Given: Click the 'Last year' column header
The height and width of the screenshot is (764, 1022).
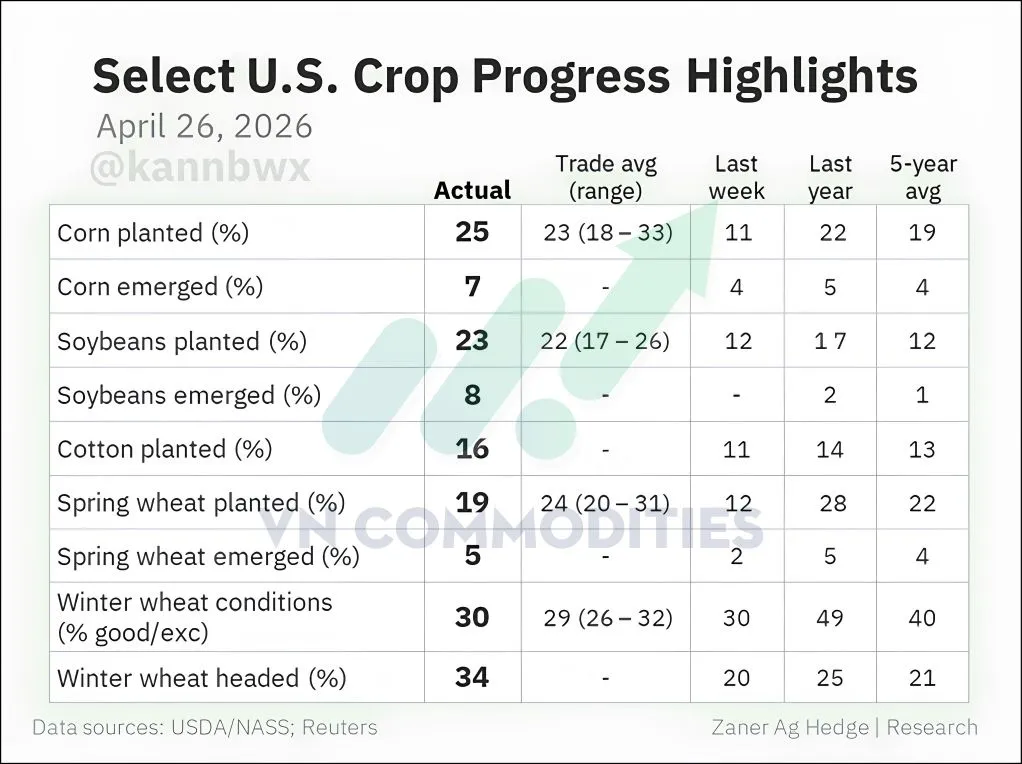Looking at the screenshot, I should (830, 177).
